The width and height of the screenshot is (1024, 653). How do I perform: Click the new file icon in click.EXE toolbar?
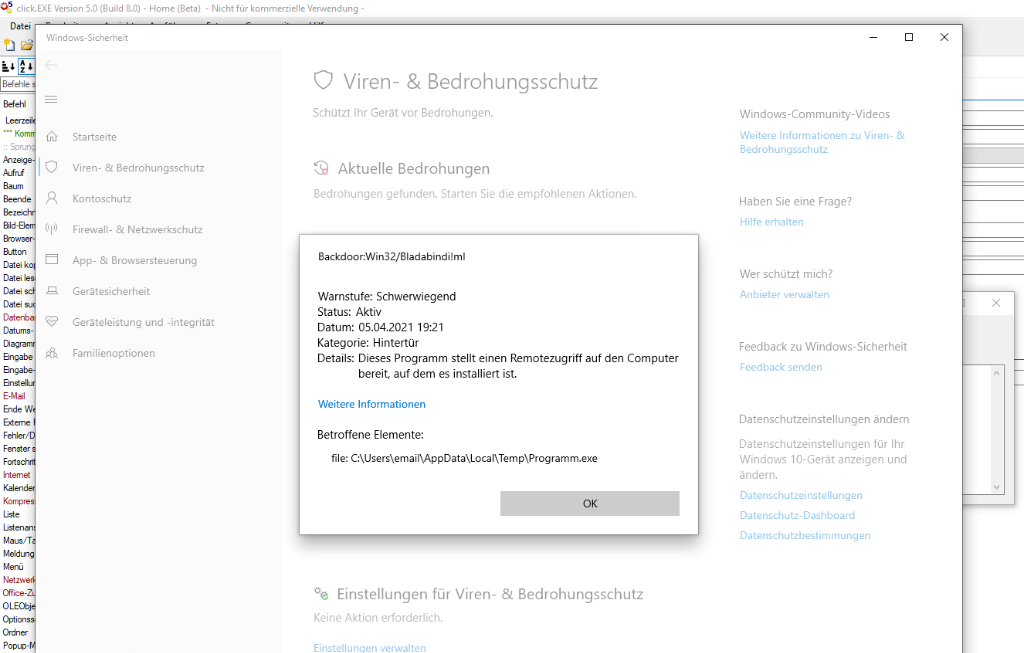coord(9,45)
